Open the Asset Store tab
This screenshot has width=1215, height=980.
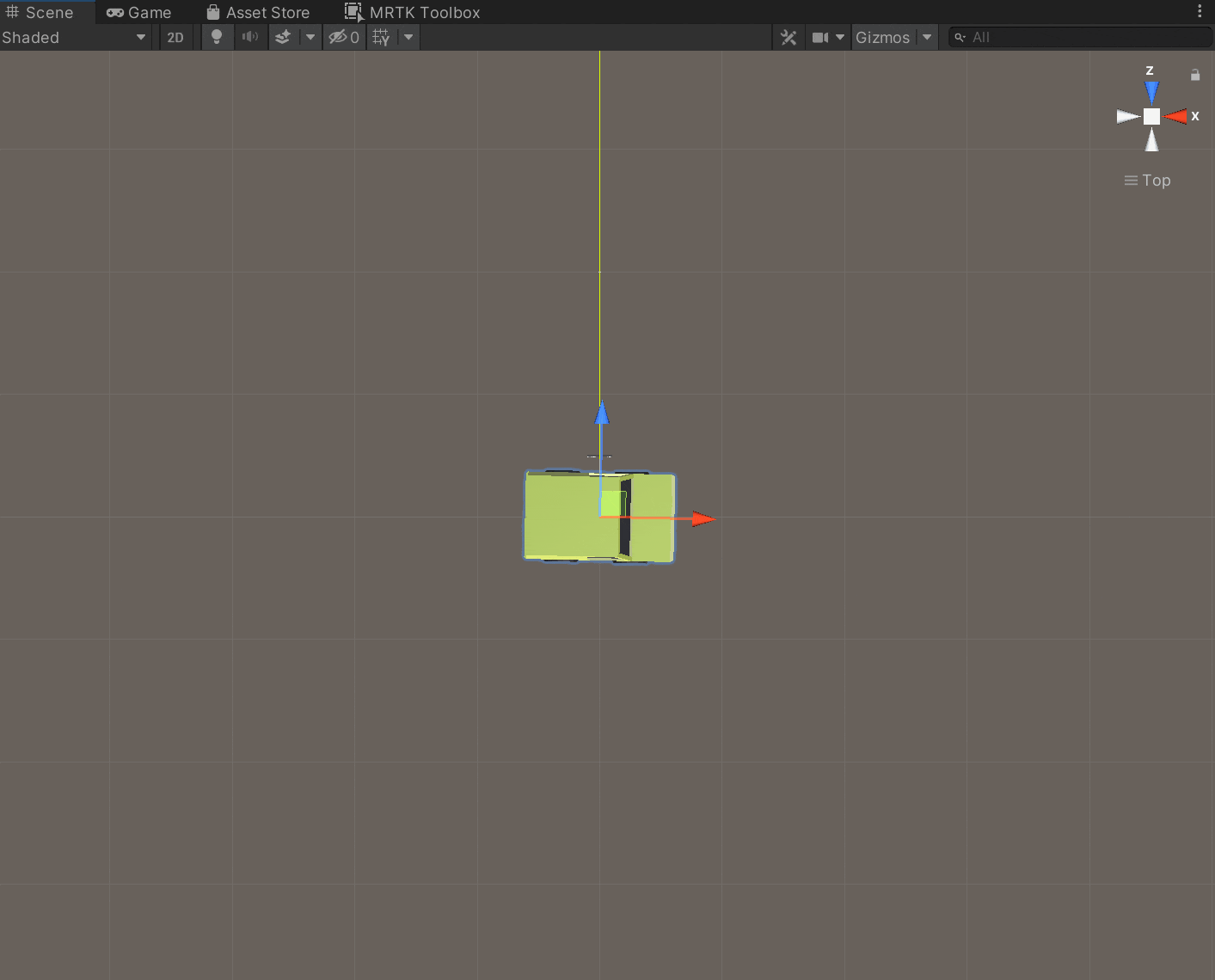pyautogui.click(x=258, y=12)
